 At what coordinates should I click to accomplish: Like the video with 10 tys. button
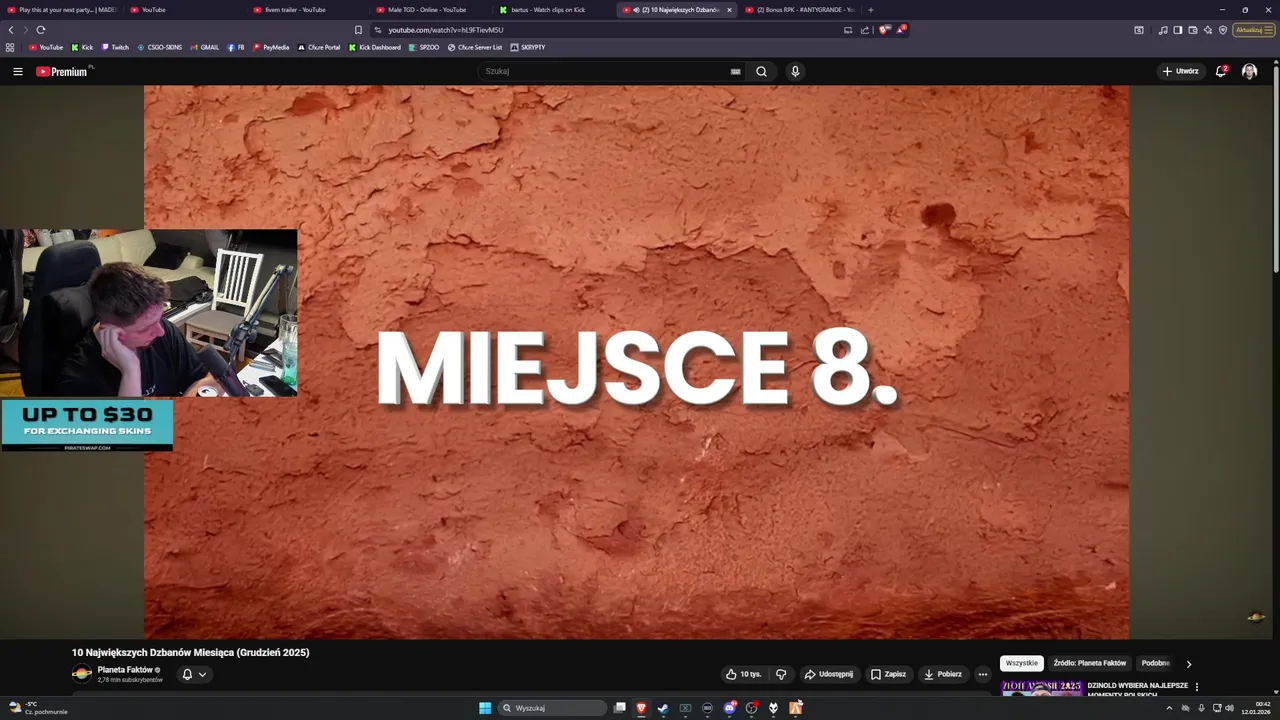coord(743,674)
